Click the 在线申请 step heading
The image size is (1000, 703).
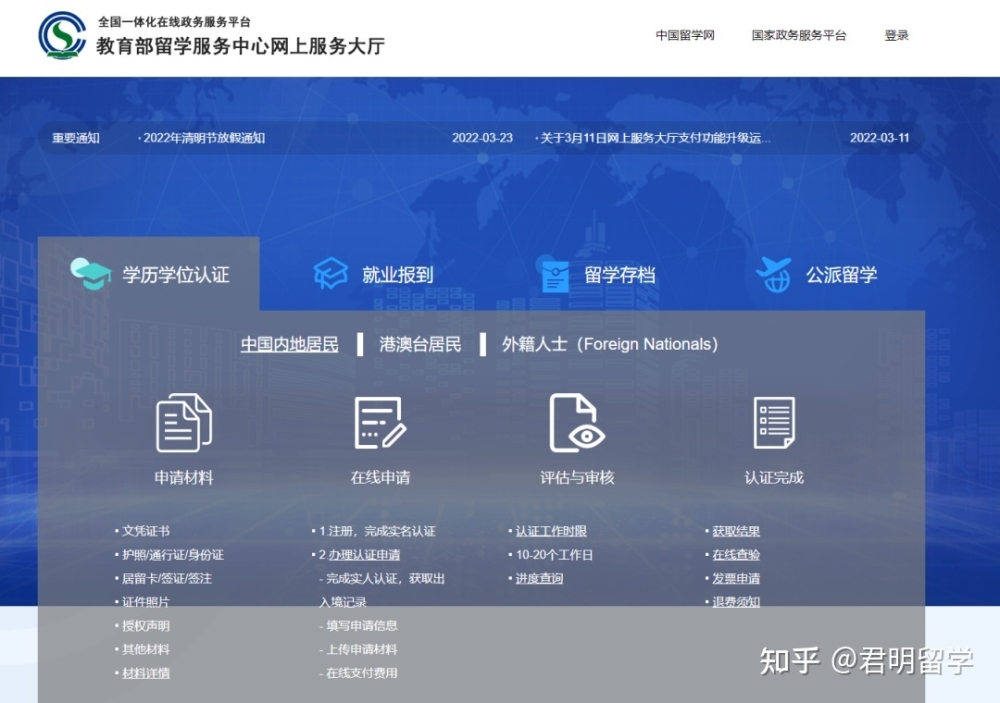pos(380,477)
